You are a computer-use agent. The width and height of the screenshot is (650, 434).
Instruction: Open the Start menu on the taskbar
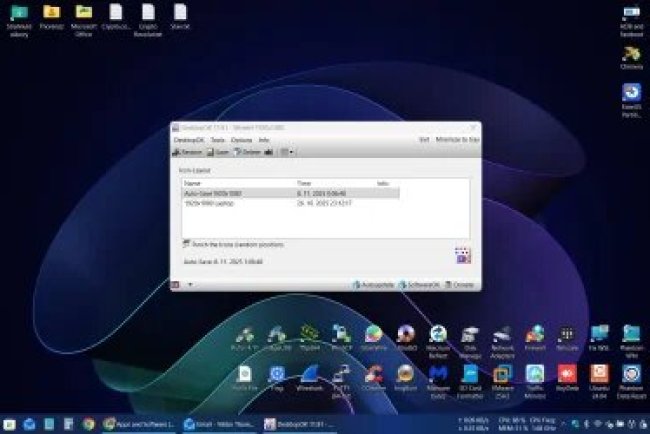(x=9, y=424)
